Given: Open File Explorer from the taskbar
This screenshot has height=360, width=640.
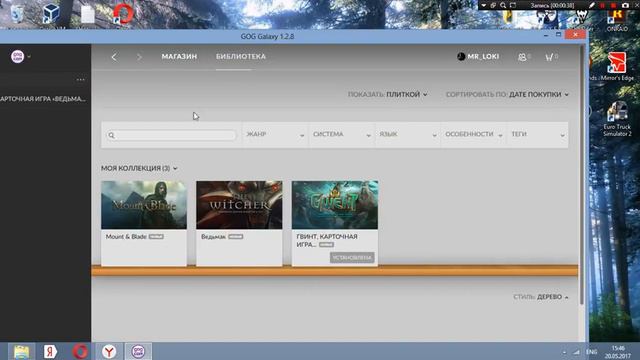Looking at the screenshot, I should click(21, 351).
